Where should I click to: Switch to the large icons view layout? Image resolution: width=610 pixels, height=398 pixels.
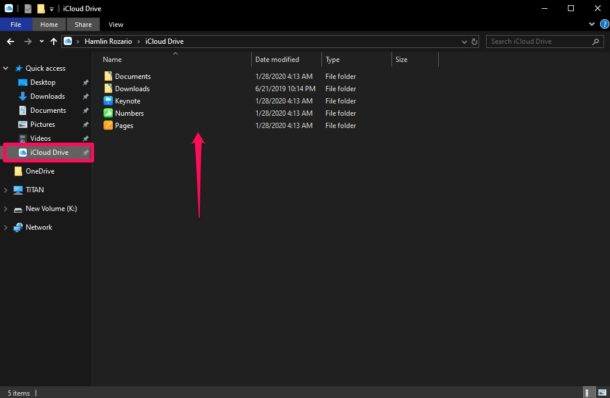point(602,392)
